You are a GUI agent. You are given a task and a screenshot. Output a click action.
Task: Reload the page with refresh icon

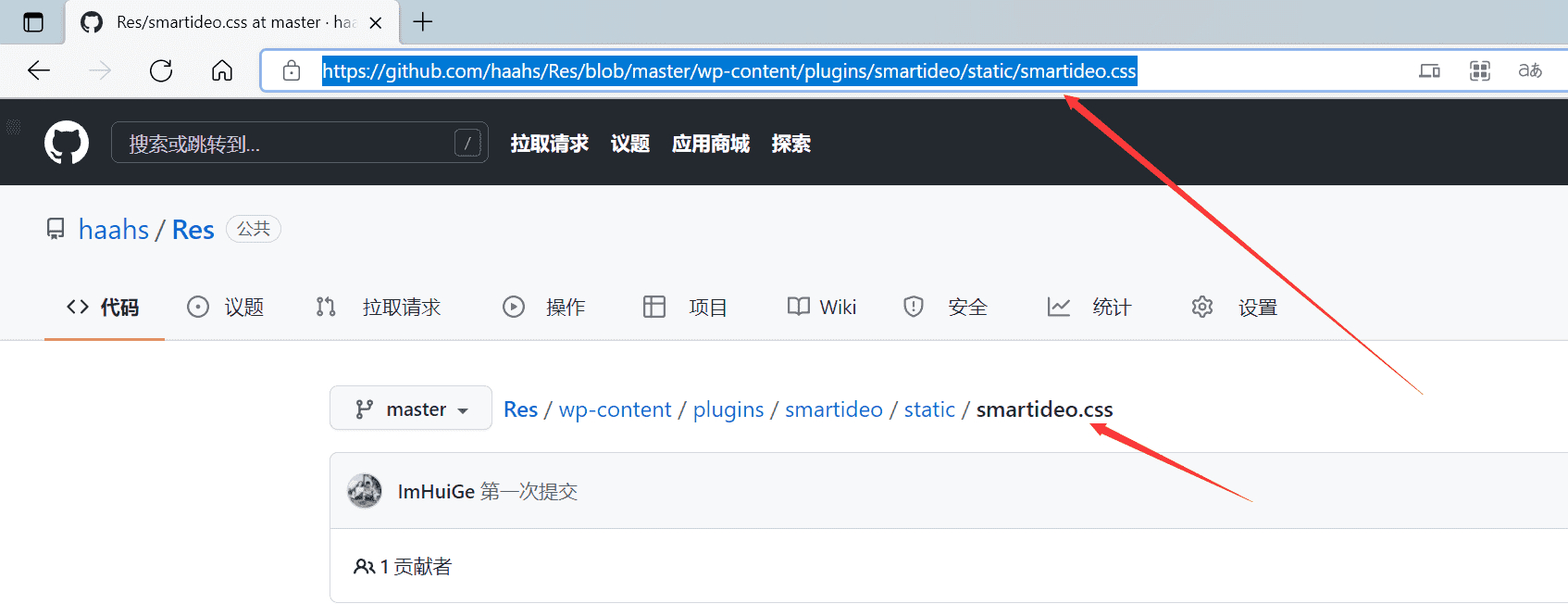(x=161, y=71)
